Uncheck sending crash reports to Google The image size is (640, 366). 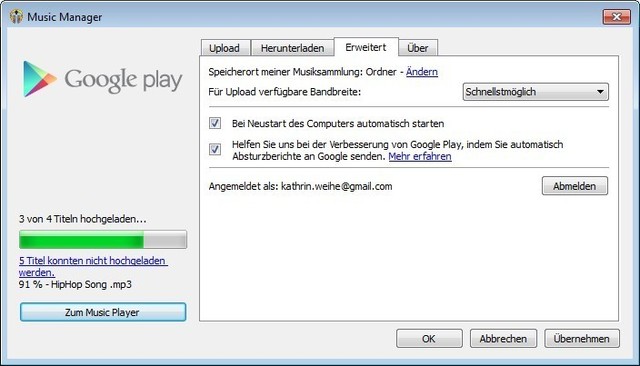tap(215, 149)
